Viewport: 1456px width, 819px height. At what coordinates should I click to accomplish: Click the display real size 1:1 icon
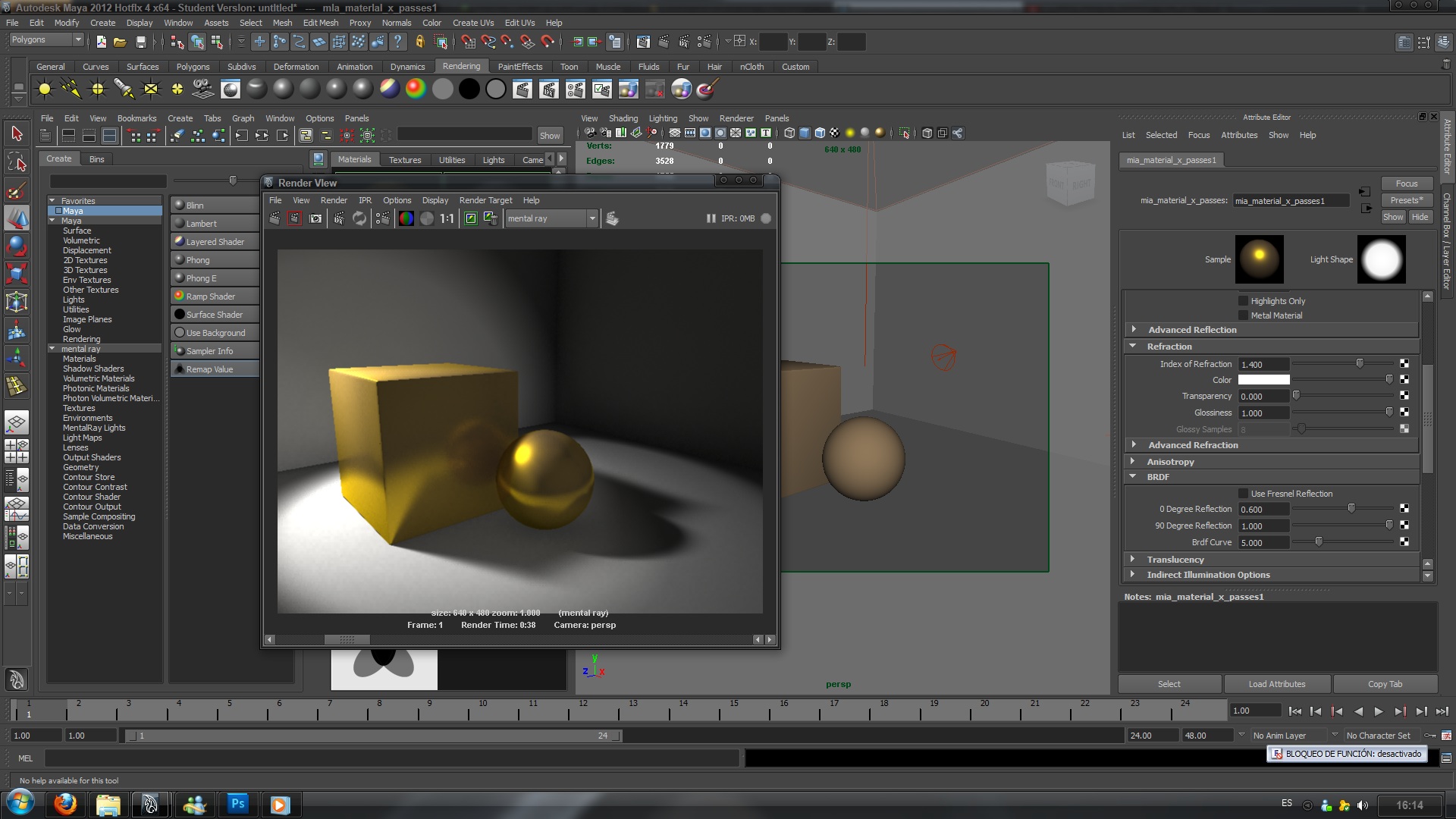[447, 219]
